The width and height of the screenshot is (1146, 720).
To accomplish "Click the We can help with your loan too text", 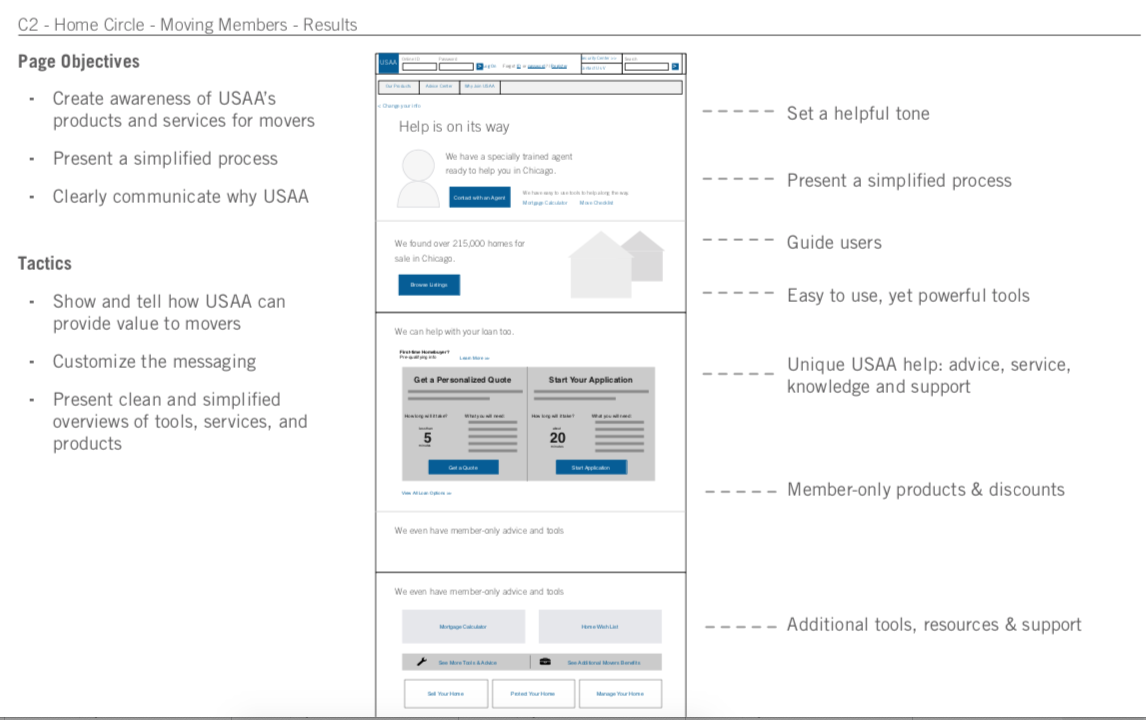I will click(x=454, y=331).
